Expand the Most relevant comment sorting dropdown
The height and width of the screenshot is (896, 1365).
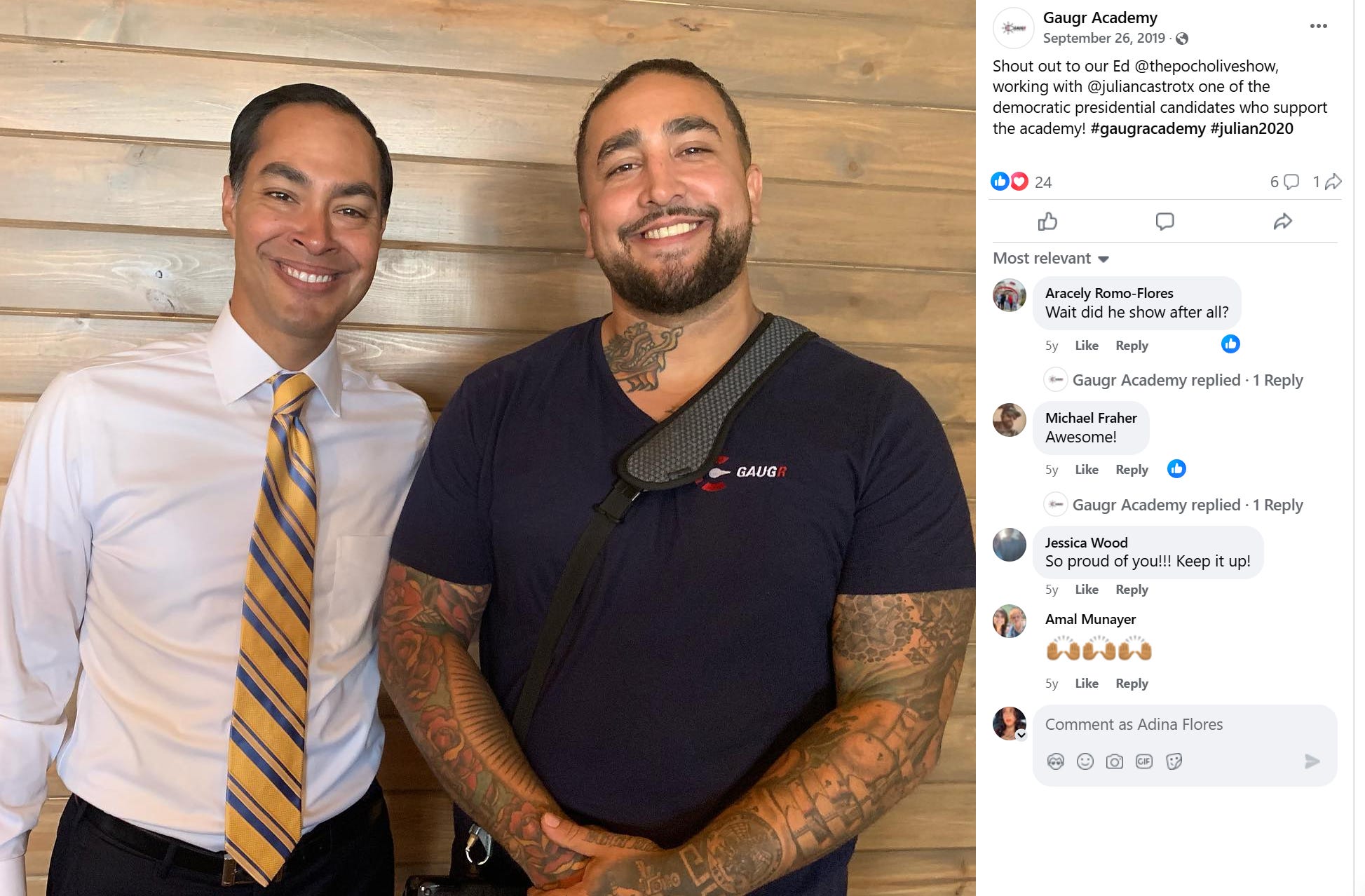1051,258
